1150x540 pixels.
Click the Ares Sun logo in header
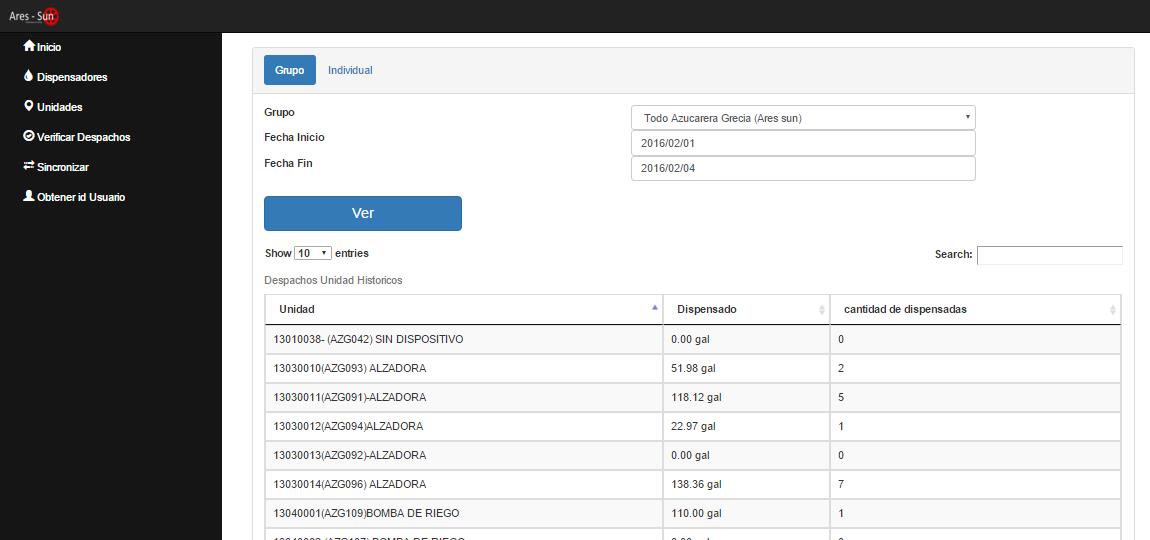click(x=34, y=16)
